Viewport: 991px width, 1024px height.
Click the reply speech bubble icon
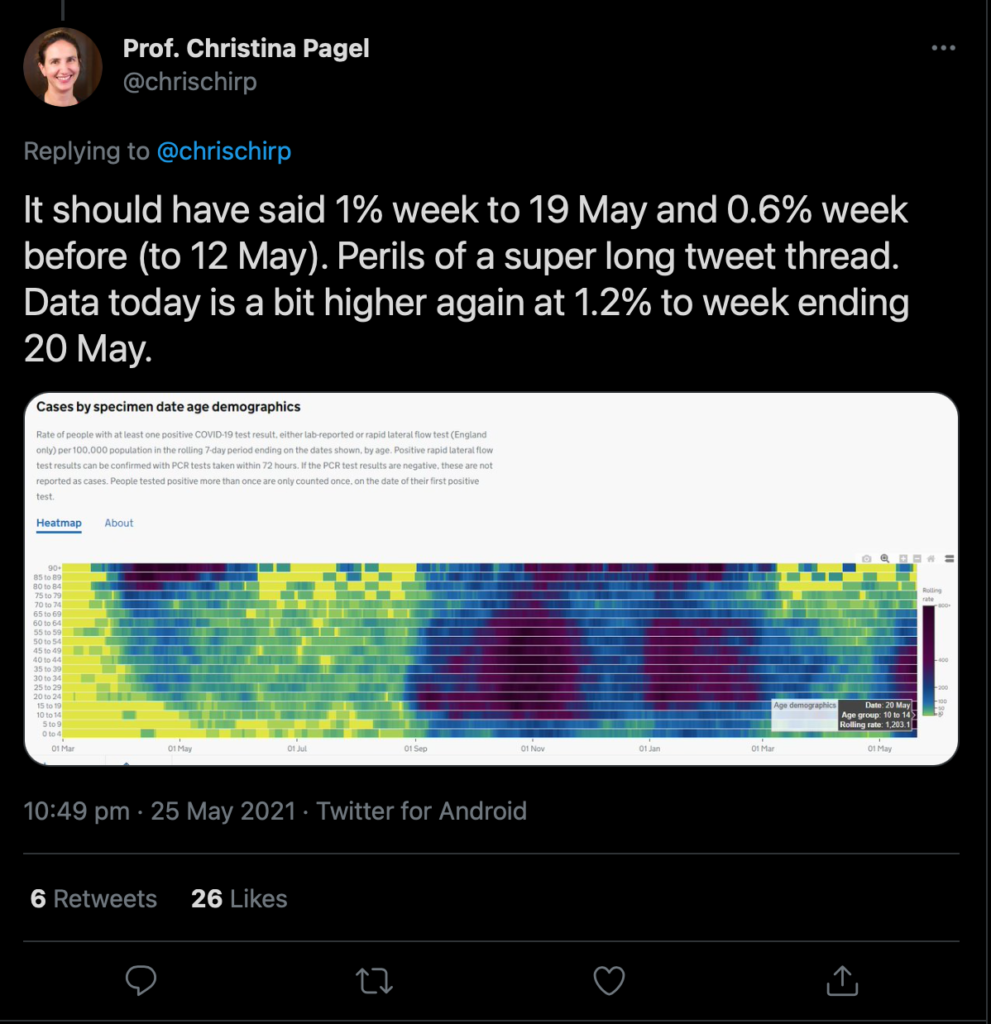pos(140,980)
